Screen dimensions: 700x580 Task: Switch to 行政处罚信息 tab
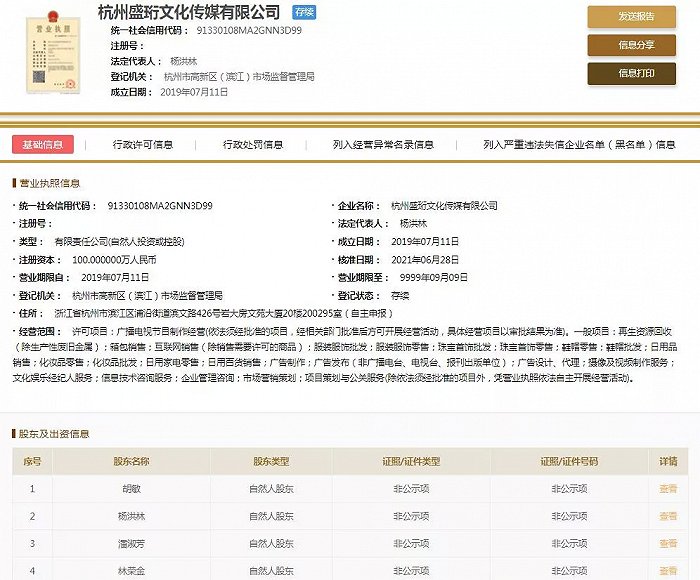pyautogui.click(x=253, y=145)
